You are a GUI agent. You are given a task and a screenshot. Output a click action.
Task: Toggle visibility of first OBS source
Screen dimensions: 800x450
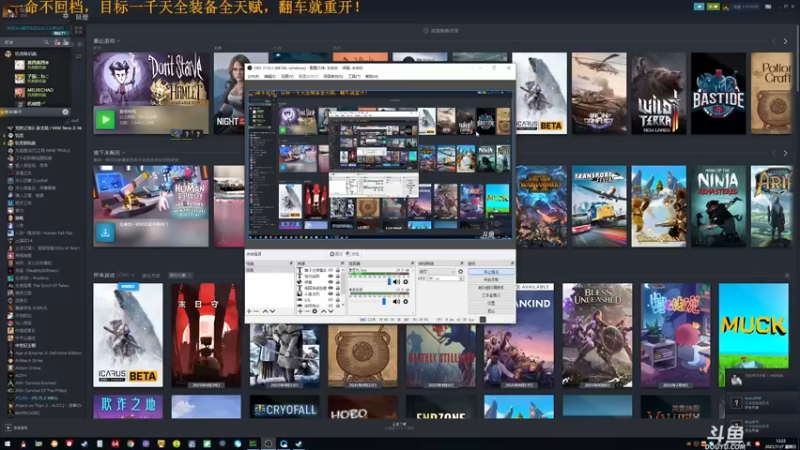(331, 270)
